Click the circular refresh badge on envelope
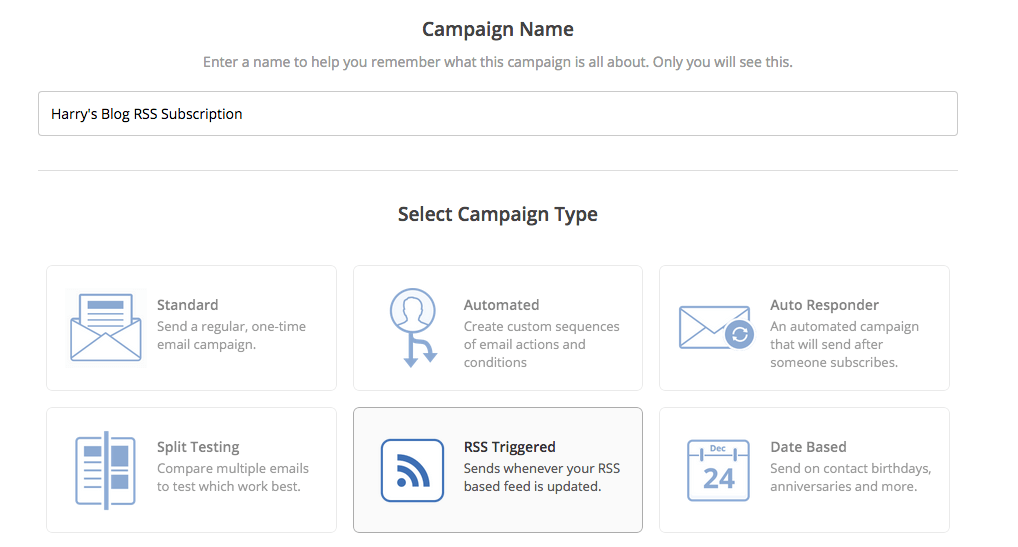Viewport: 1018px width, 547px height. coord(739,335)
